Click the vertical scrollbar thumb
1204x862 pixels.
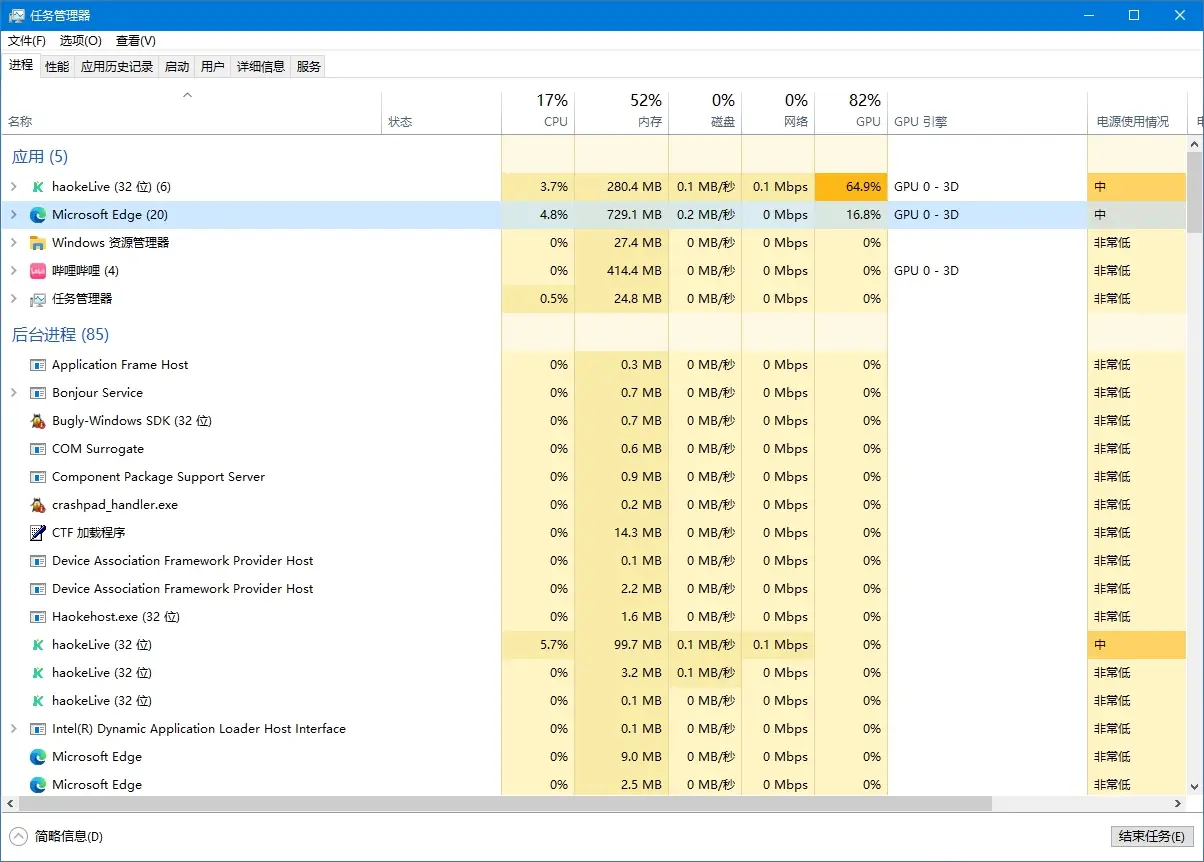[1195, 192]
